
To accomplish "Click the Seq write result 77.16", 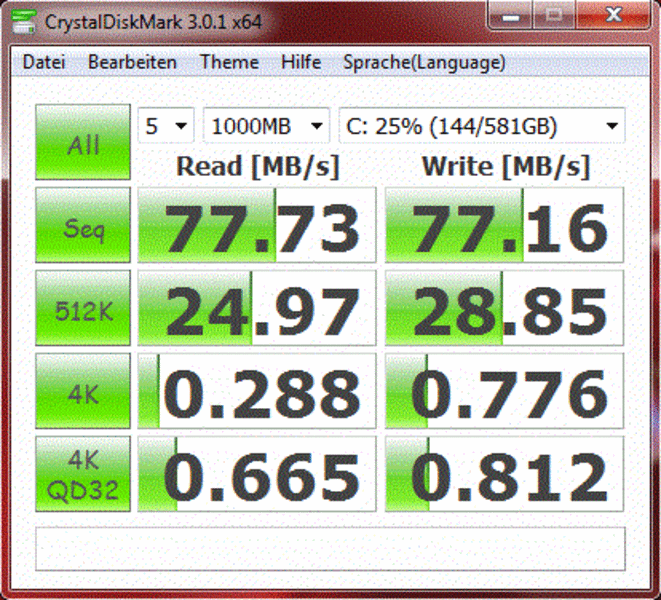I will point(505,225).
